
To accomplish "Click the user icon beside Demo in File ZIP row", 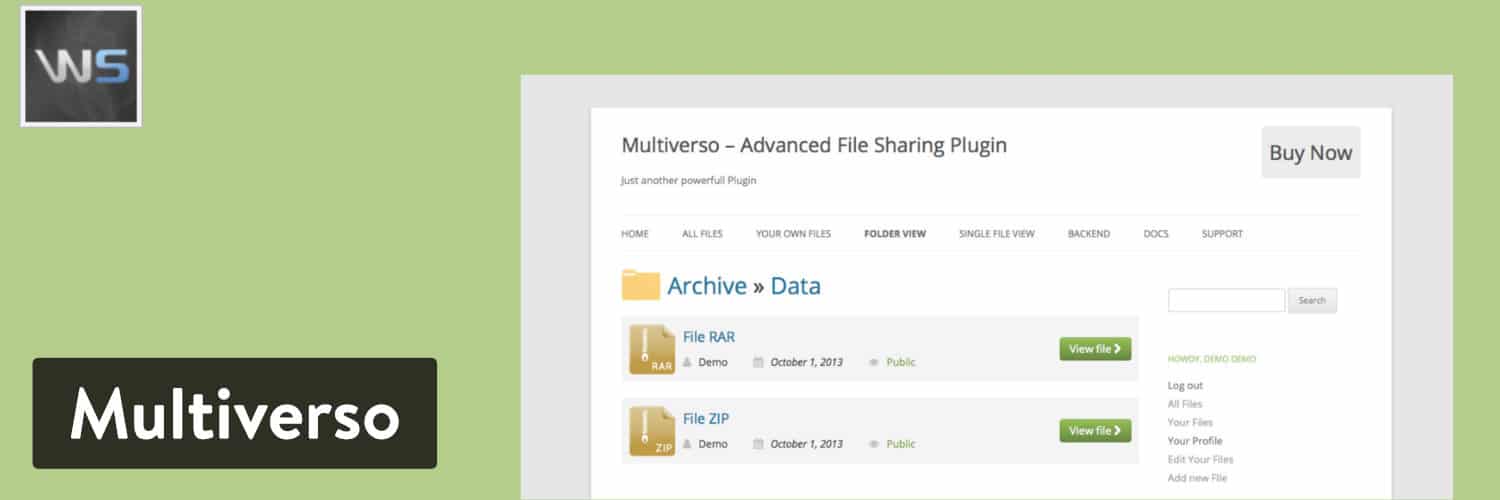I will (x=687, y=444).
